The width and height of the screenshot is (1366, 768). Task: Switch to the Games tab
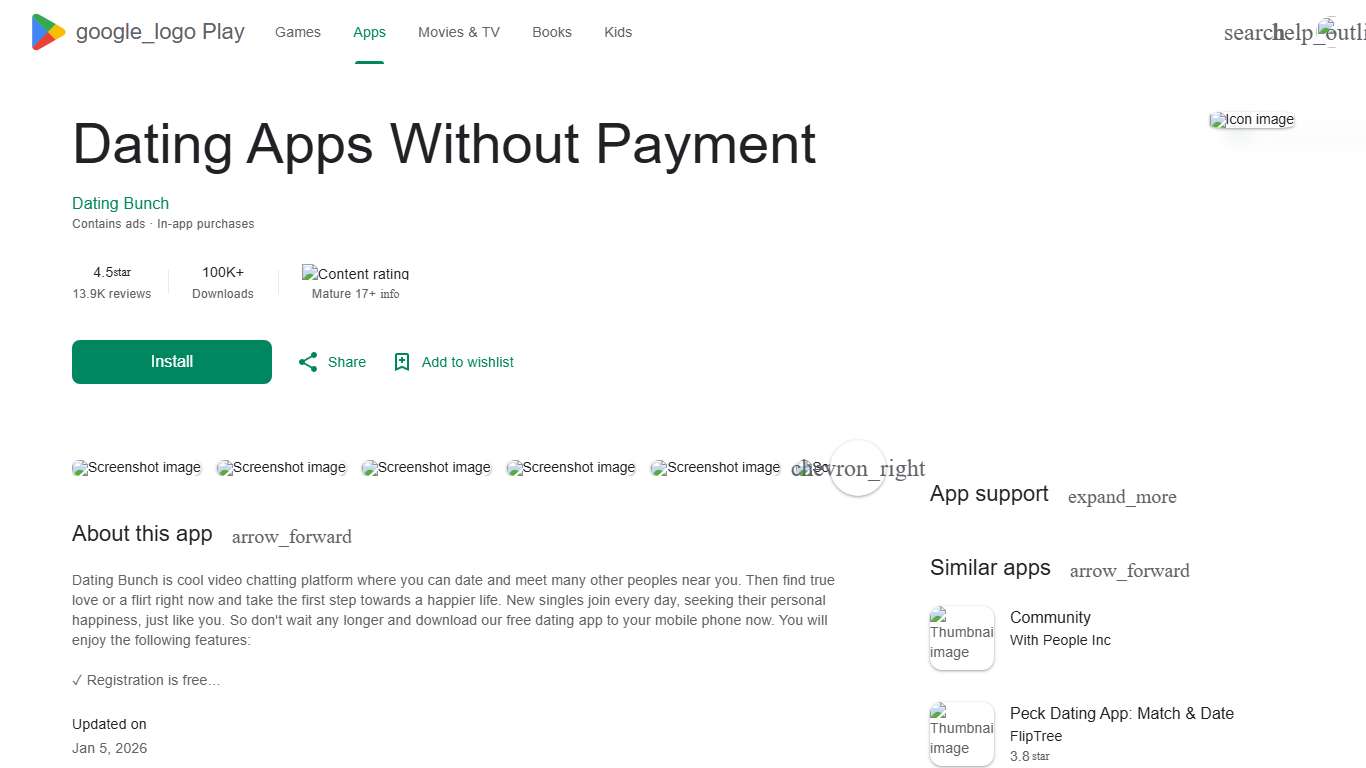coord(297,32)
